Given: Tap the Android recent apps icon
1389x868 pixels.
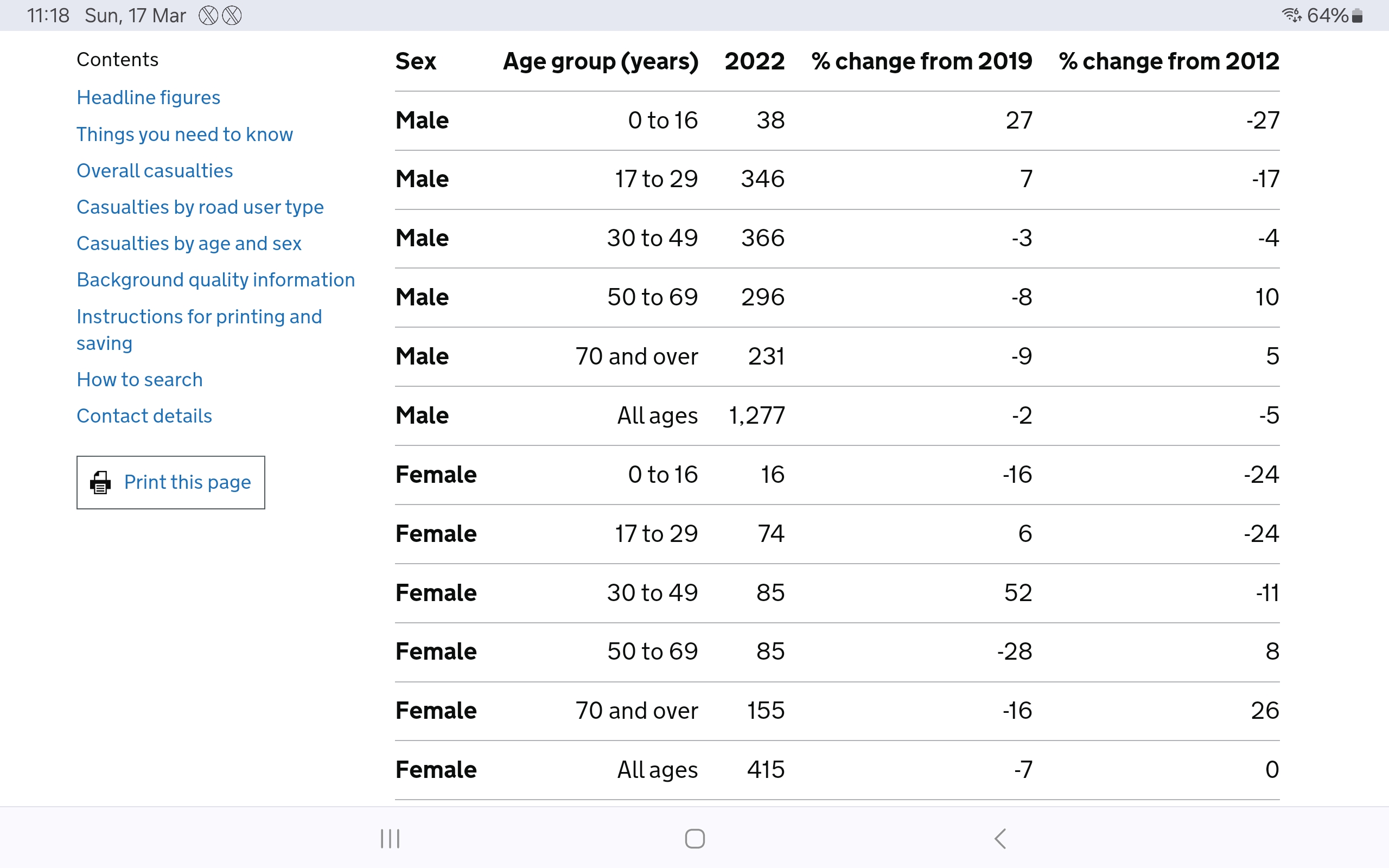Looking at the screenshot, I should (x=390, y=839).
